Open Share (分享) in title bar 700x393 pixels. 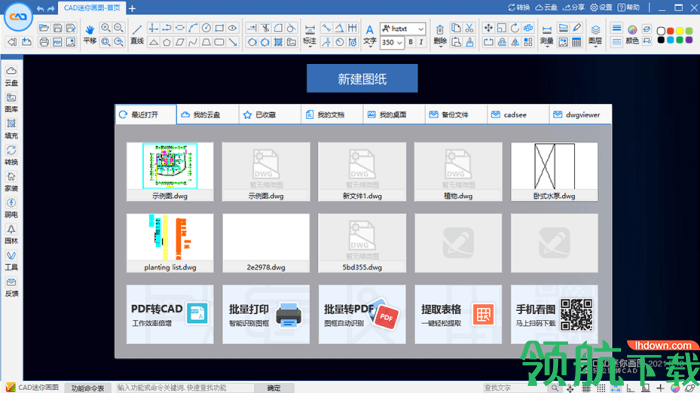(574, 8)
